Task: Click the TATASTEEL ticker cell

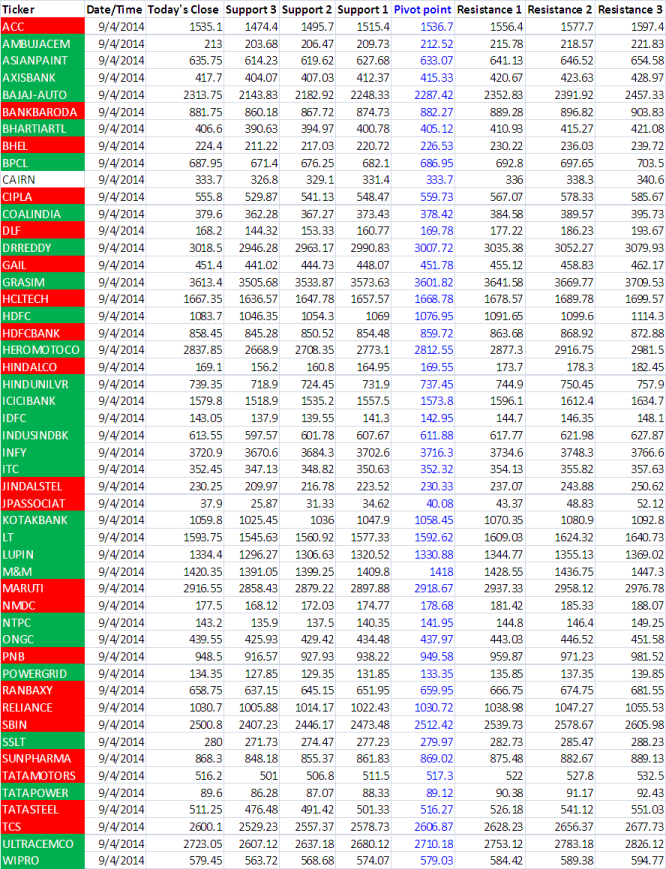Action: [x=43, y=809]
